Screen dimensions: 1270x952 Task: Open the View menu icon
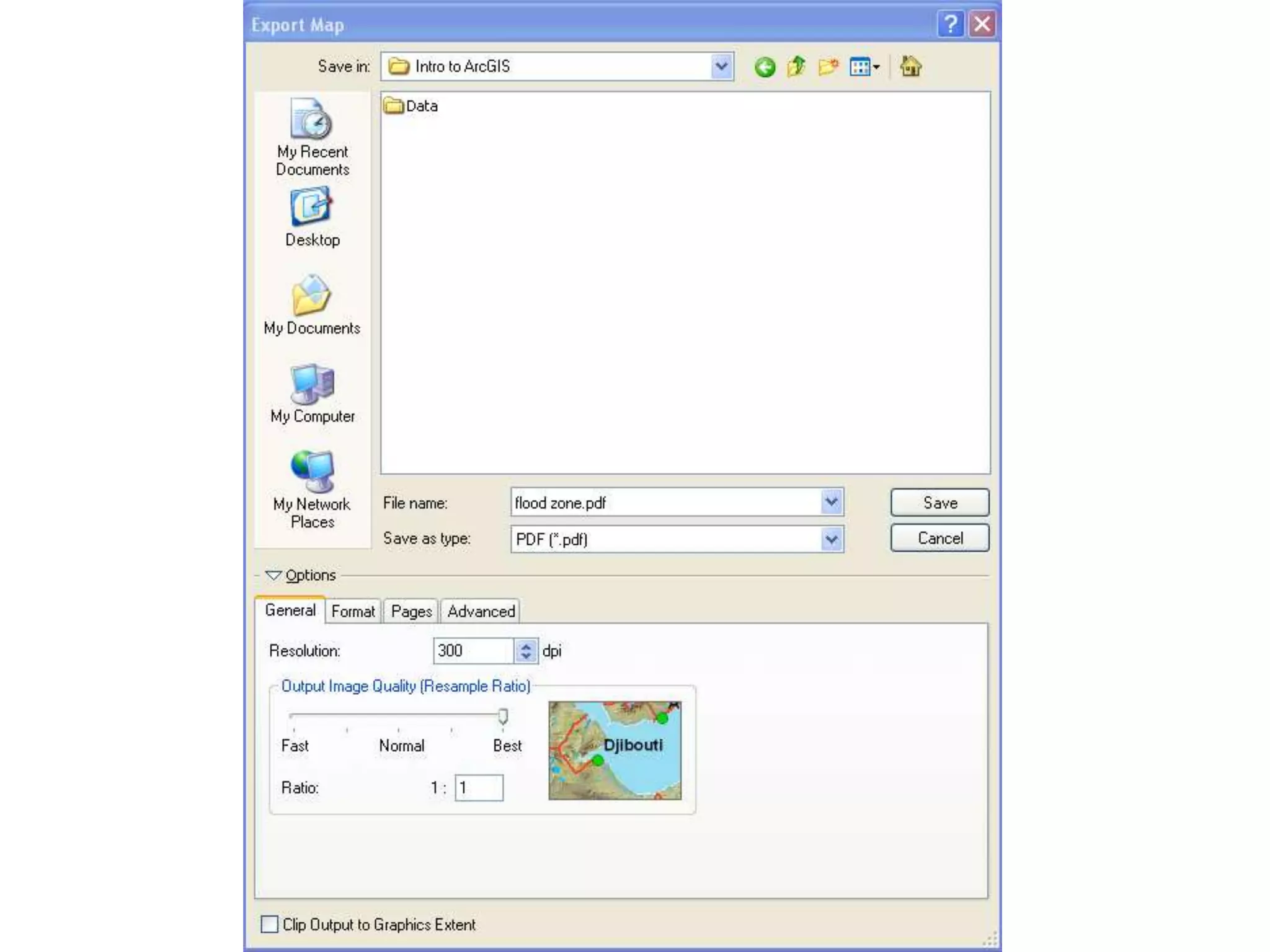click(864, 67)
